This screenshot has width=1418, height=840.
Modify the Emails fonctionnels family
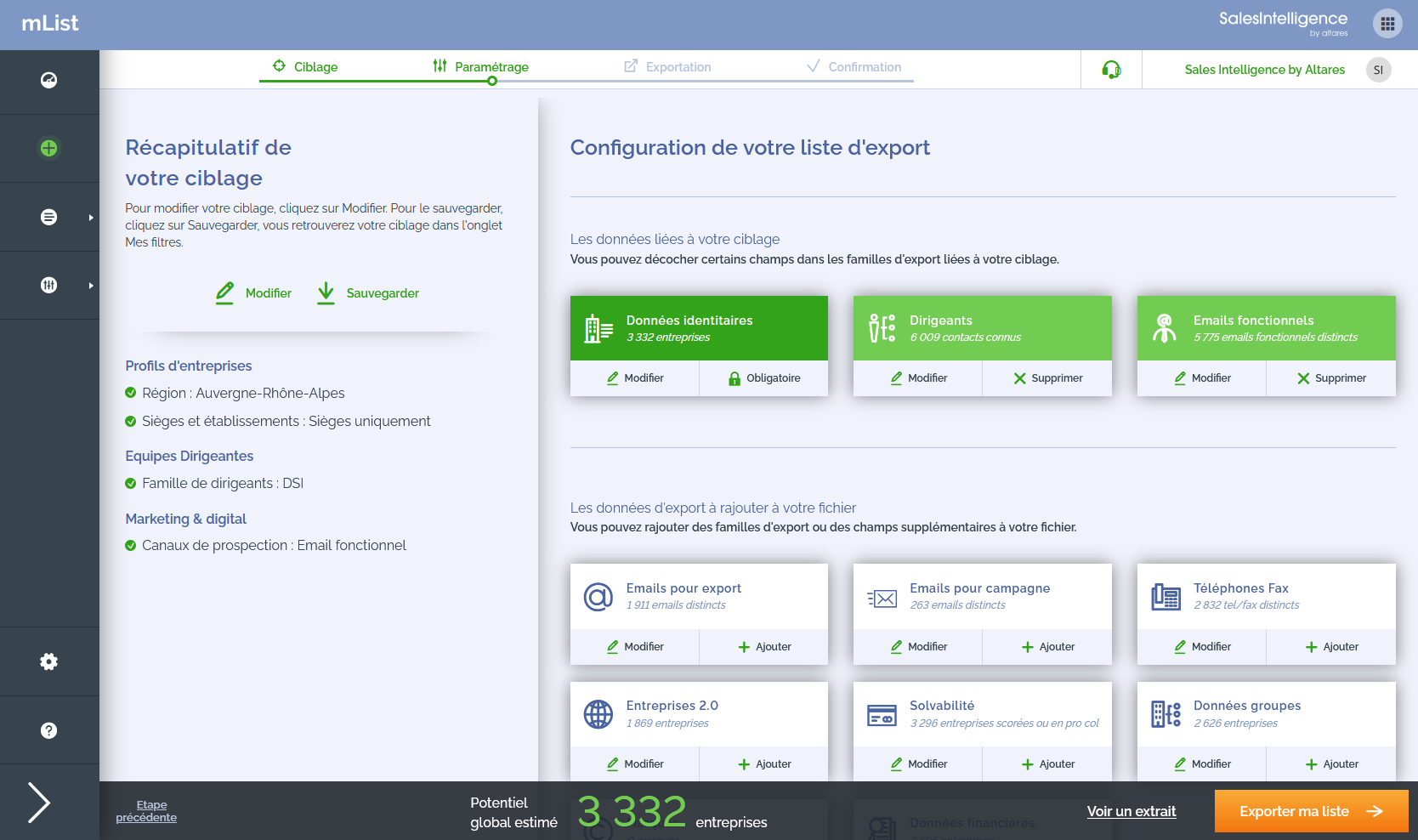1202,378
